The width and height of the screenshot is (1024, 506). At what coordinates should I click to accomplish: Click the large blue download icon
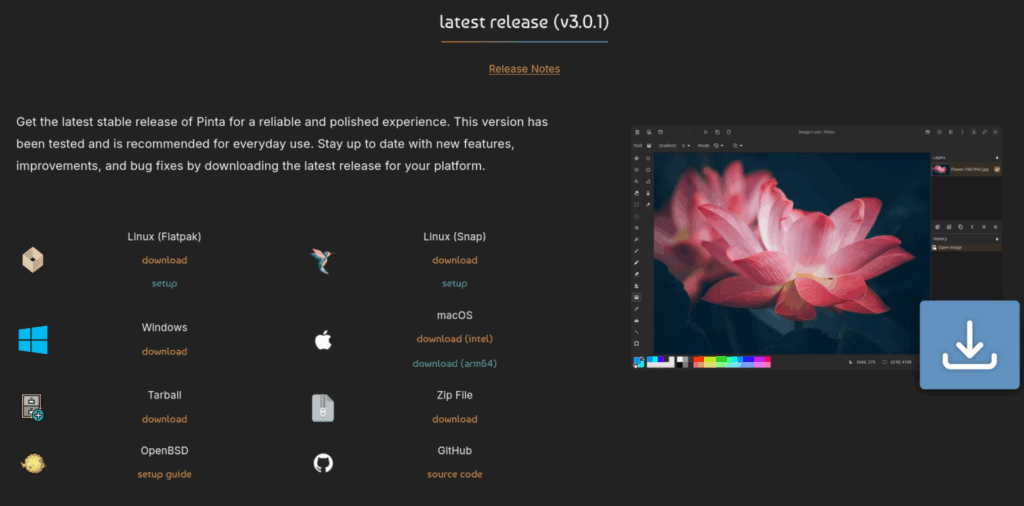(x=968, y=345)
